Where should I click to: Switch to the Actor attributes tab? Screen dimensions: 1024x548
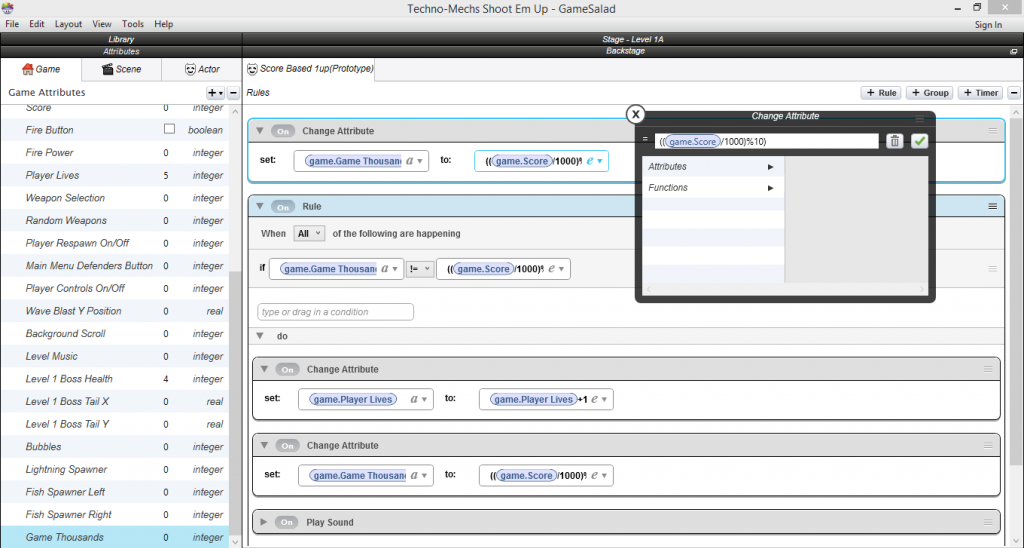202,69
